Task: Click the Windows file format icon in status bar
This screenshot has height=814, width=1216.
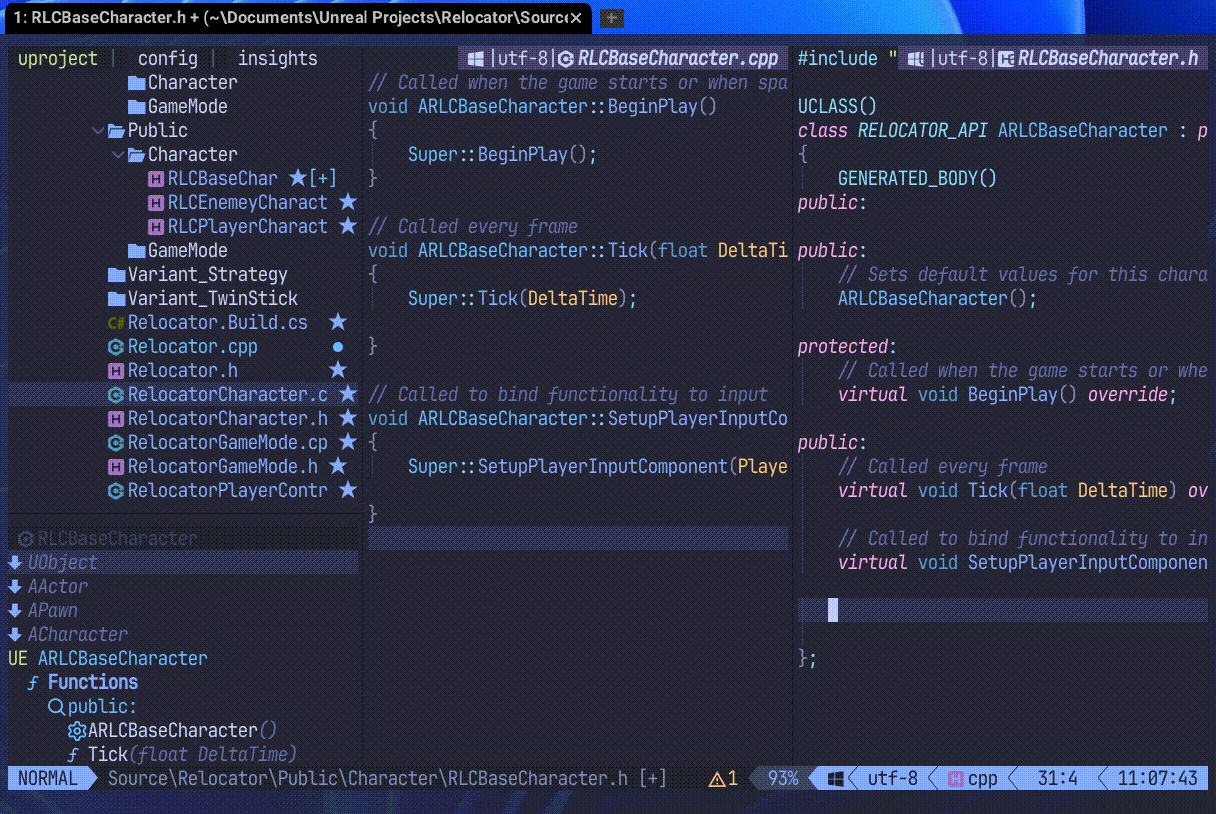Action: 836,778
